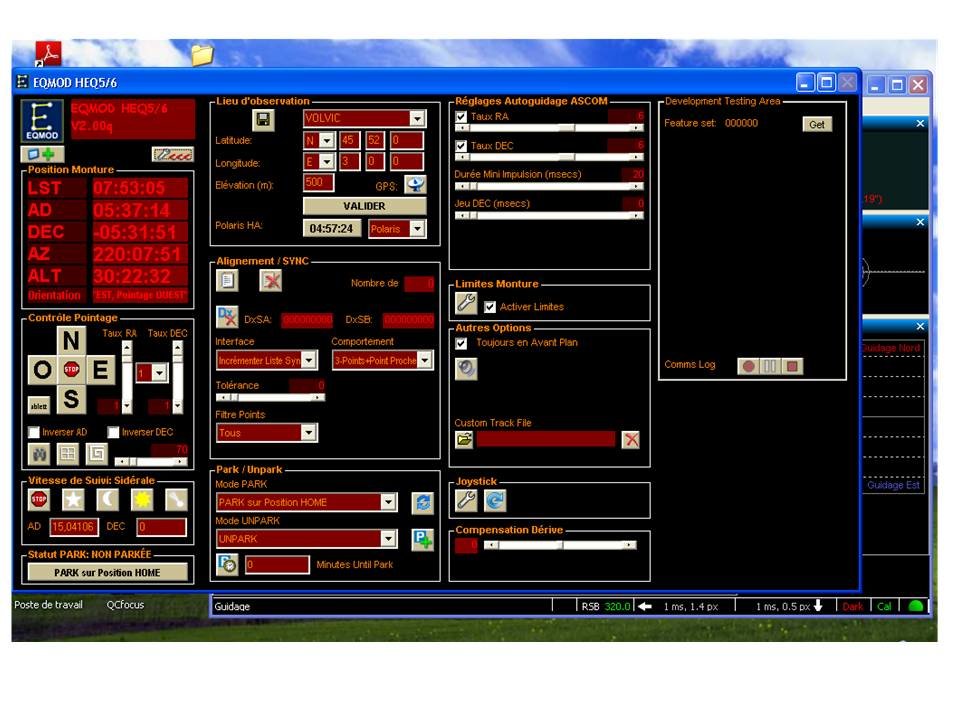Click the Cal button in the Guidage status bar
Viewport: 960px width, 720px height.
pos(884,606)
